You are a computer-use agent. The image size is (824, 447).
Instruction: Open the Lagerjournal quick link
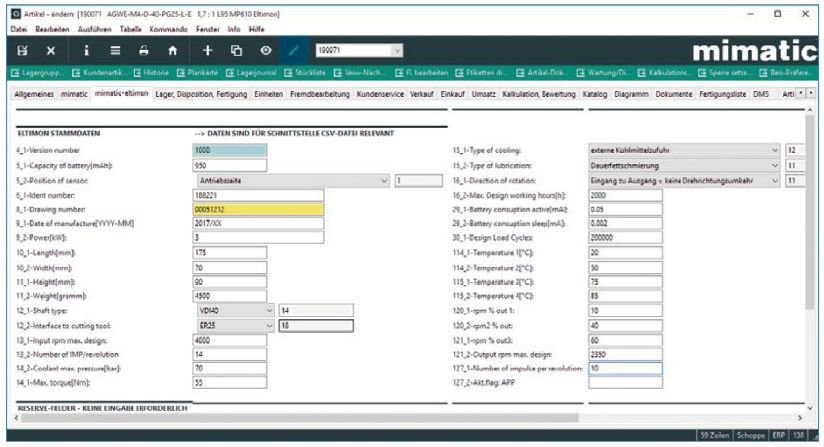251,72
